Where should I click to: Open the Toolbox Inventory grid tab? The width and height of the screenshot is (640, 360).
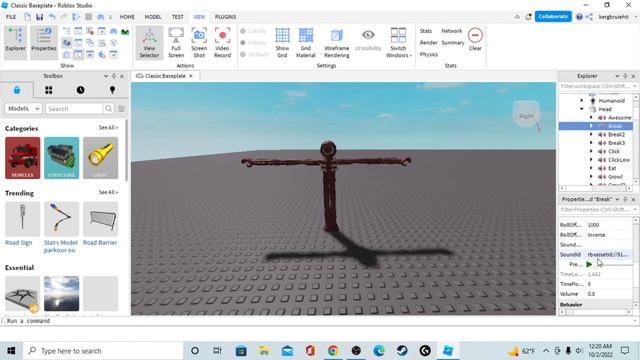49,90
